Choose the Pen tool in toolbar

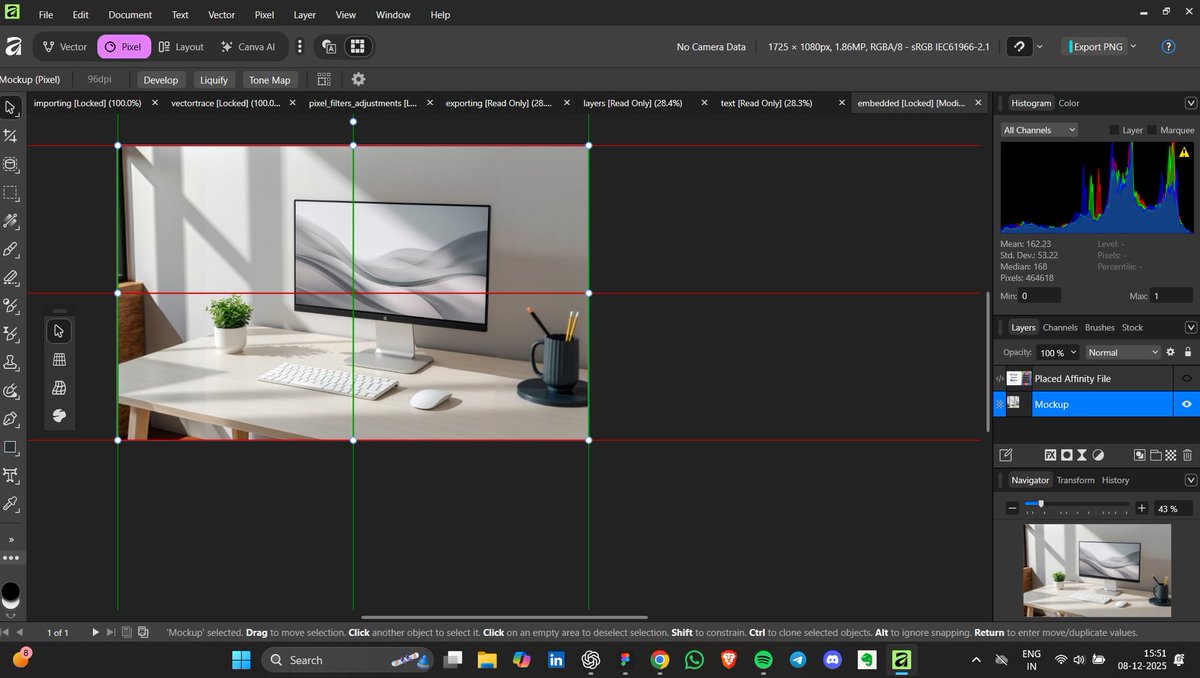pos(11,419)
